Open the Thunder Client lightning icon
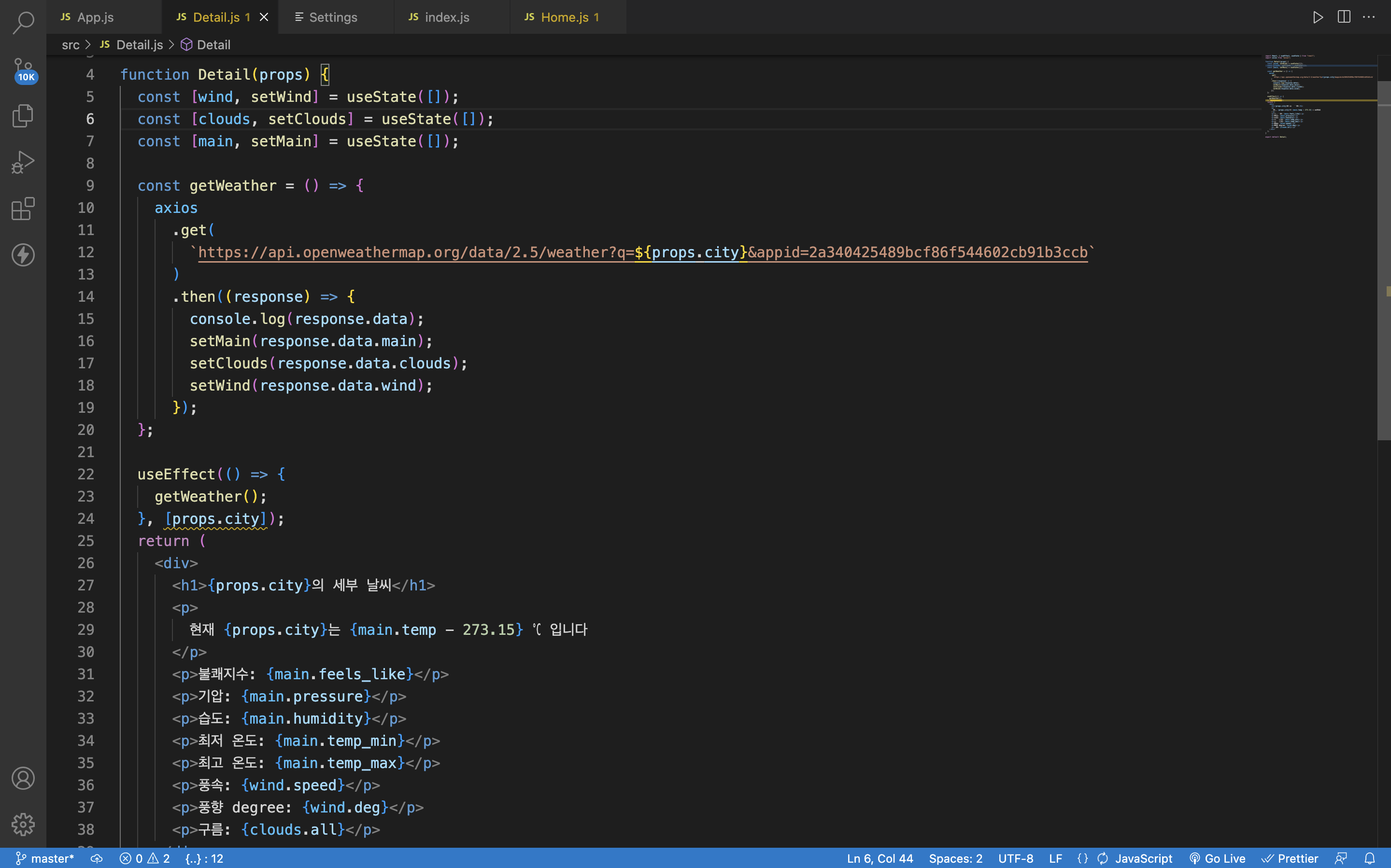Screen dimensions: 1391x868 pos(23,255)
